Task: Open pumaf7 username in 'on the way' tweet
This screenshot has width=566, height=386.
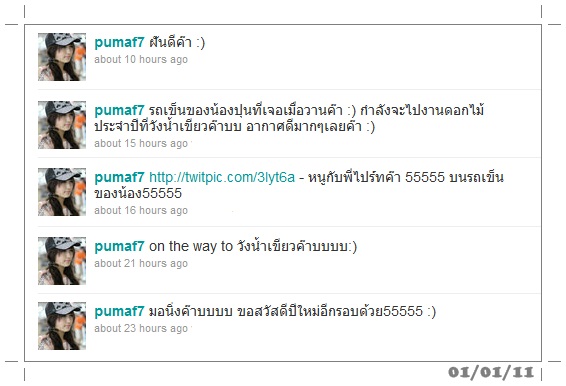Action: (x=119, y=247)
